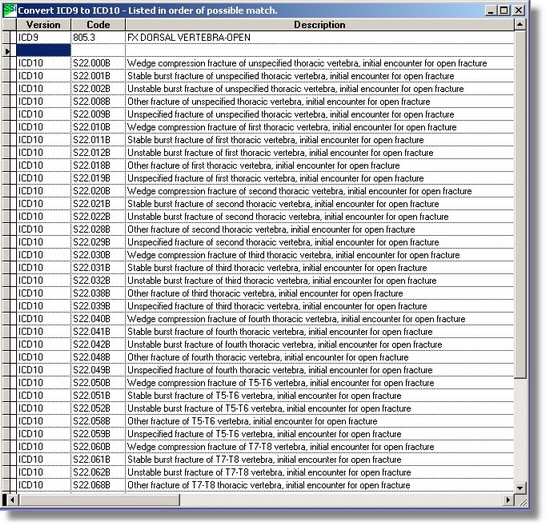The height and width of the screenshot is (526, 546).
Task: Click the row selector beside S22.000B
Action: pos(9,63)
